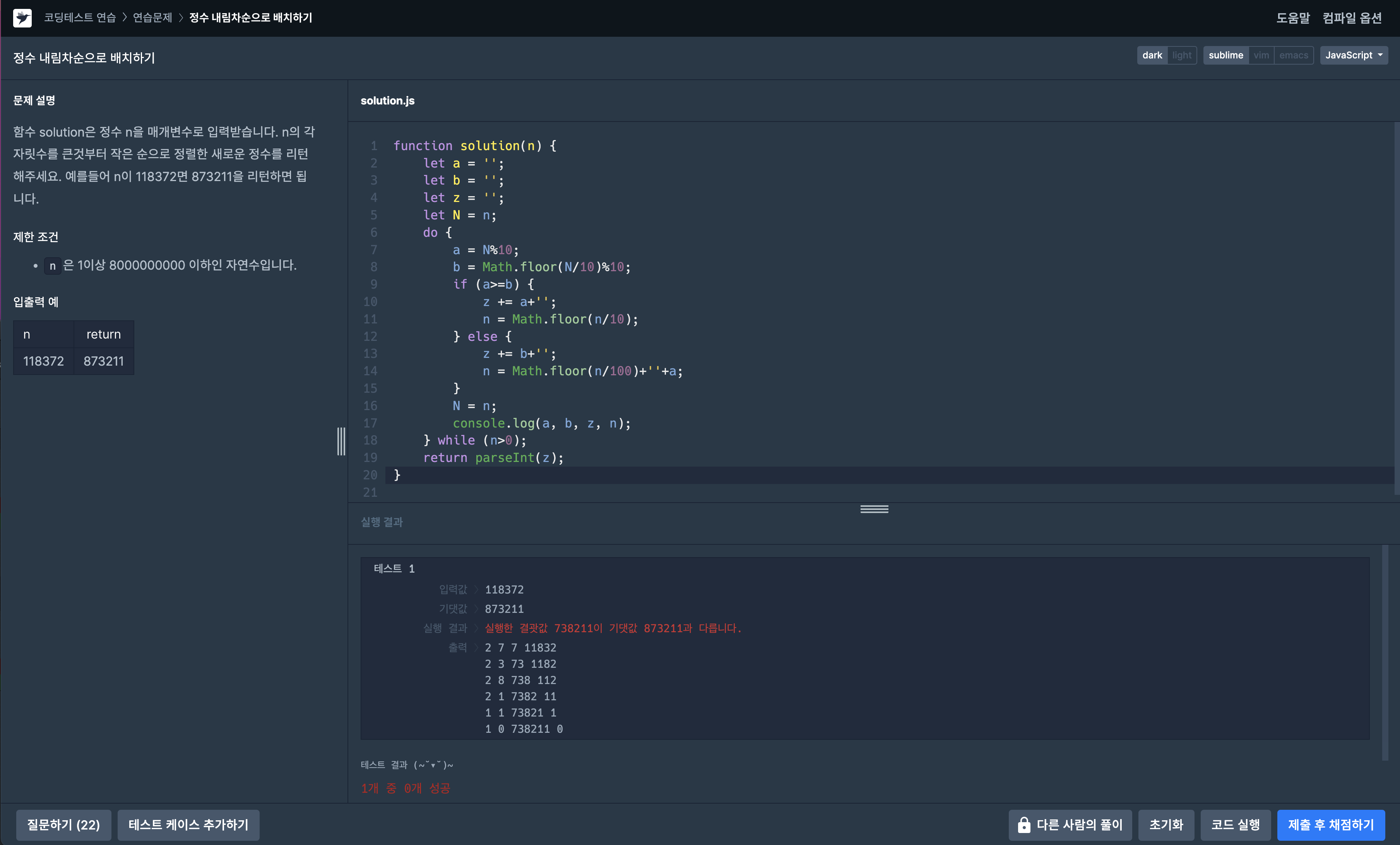Select sublime key binding mode
The width and height of the screenshot is (1400, 845).
pos(1225,55)
